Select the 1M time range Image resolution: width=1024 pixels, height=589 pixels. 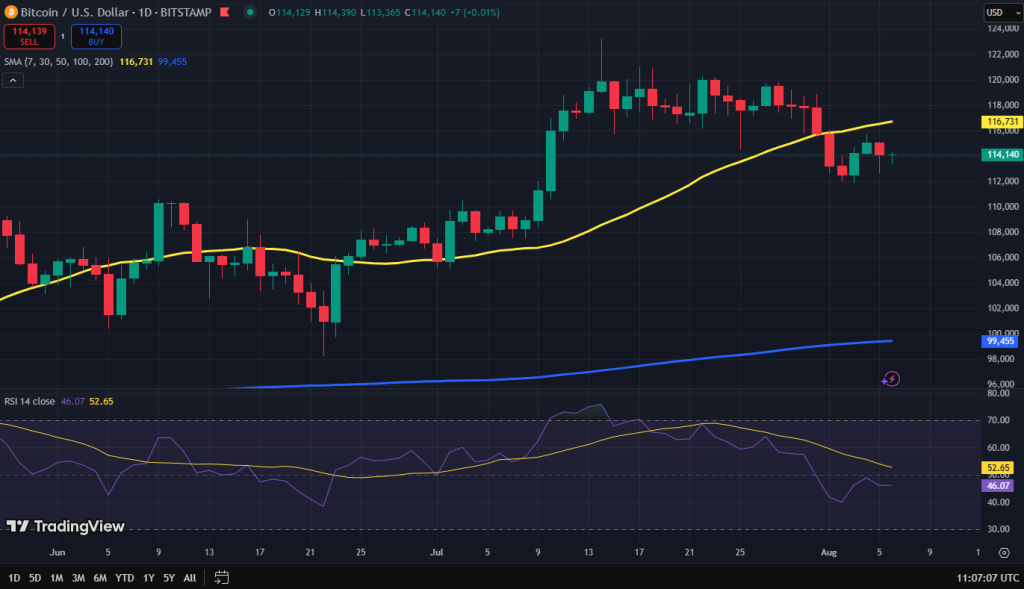click(56, 578)
